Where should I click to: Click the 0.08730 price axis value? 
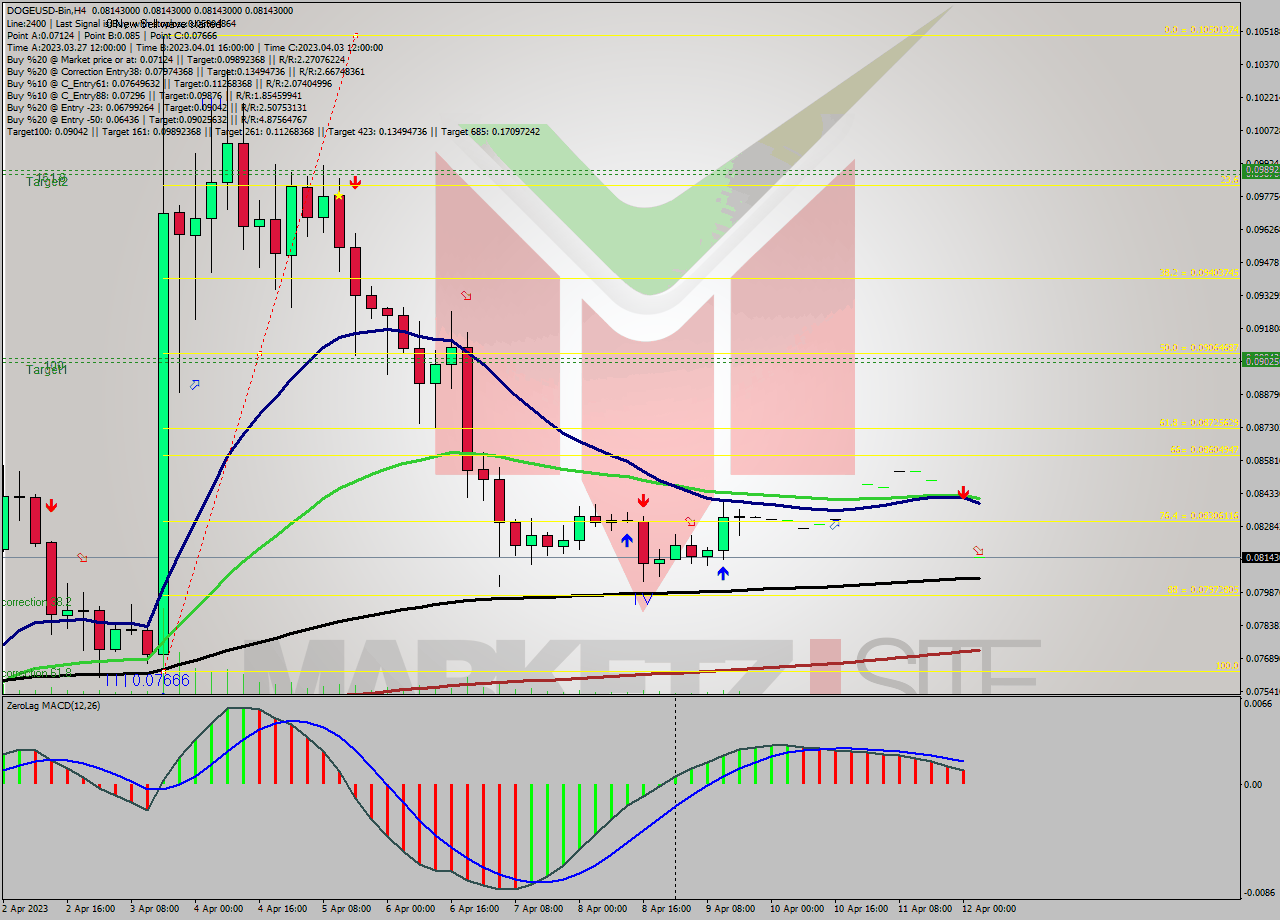1262,427
